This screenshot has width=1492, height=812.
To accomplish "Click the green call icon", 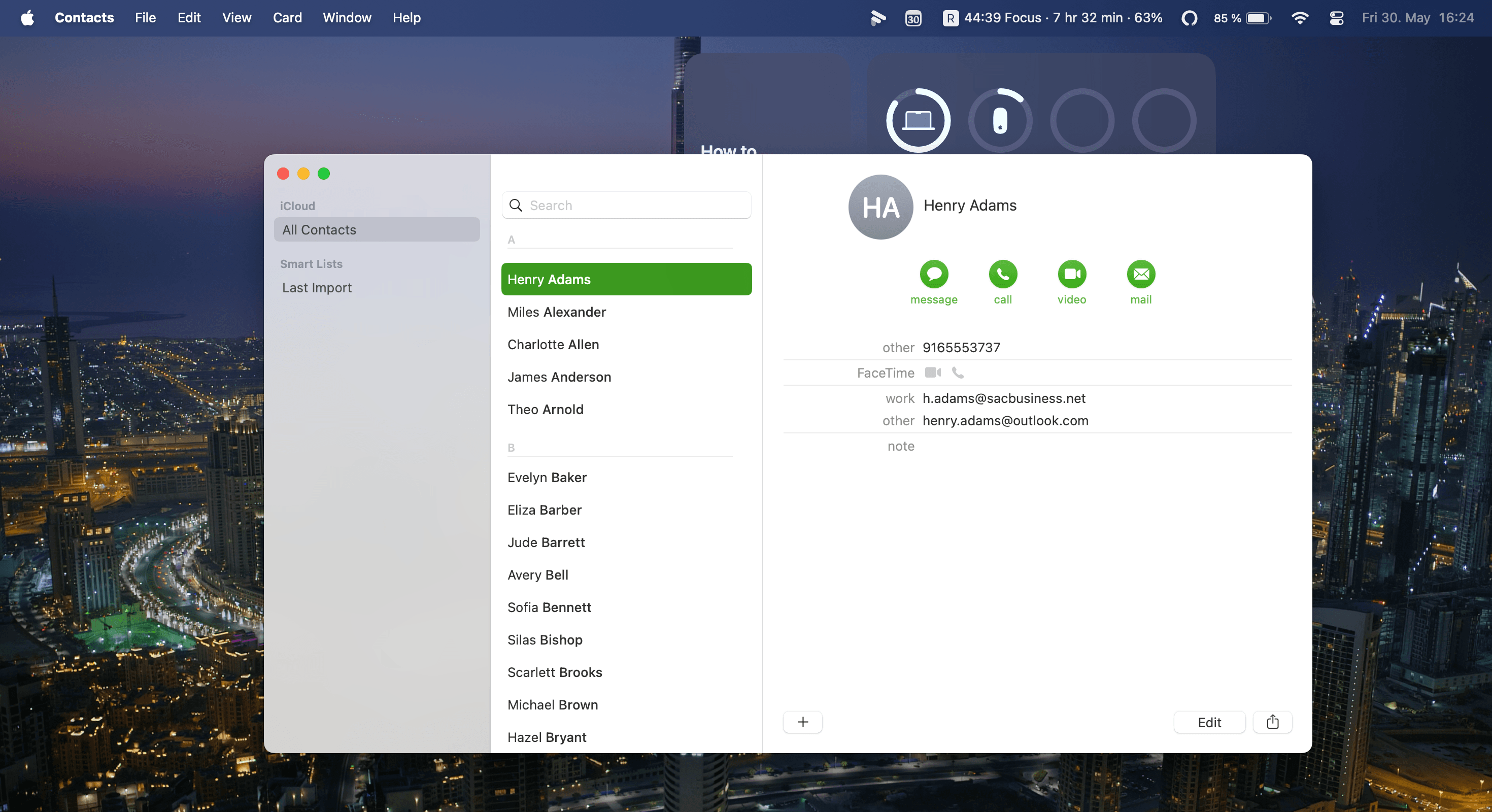I will [x=1003, y=274].
